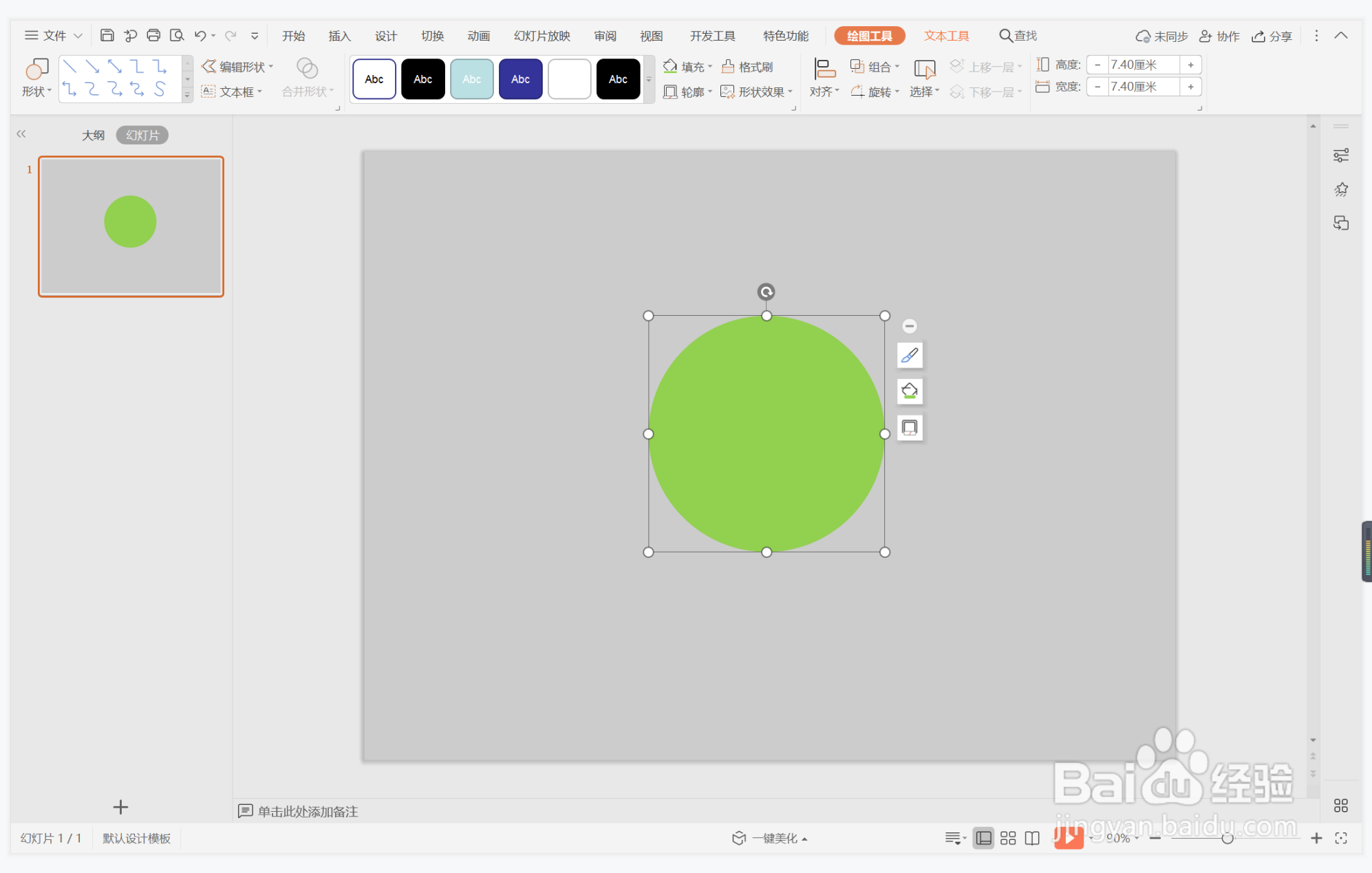This screenshot has height=873, width=1372.
Task: Collapse the floating toolbar minus icon
Action: click(x=910, y=326)
